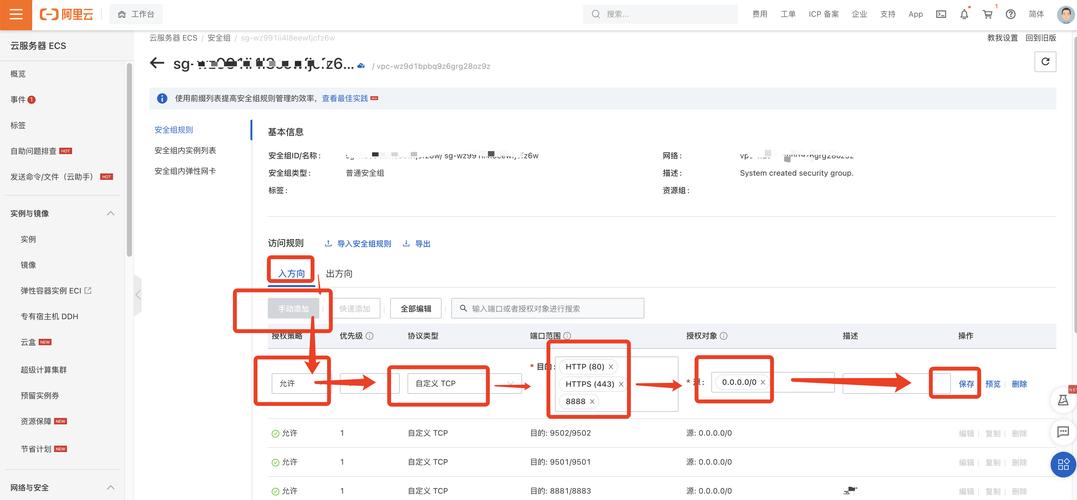The image size is (1077, 500).
Task: Open the 查看最佳实践 link
Action: (345, 99)
